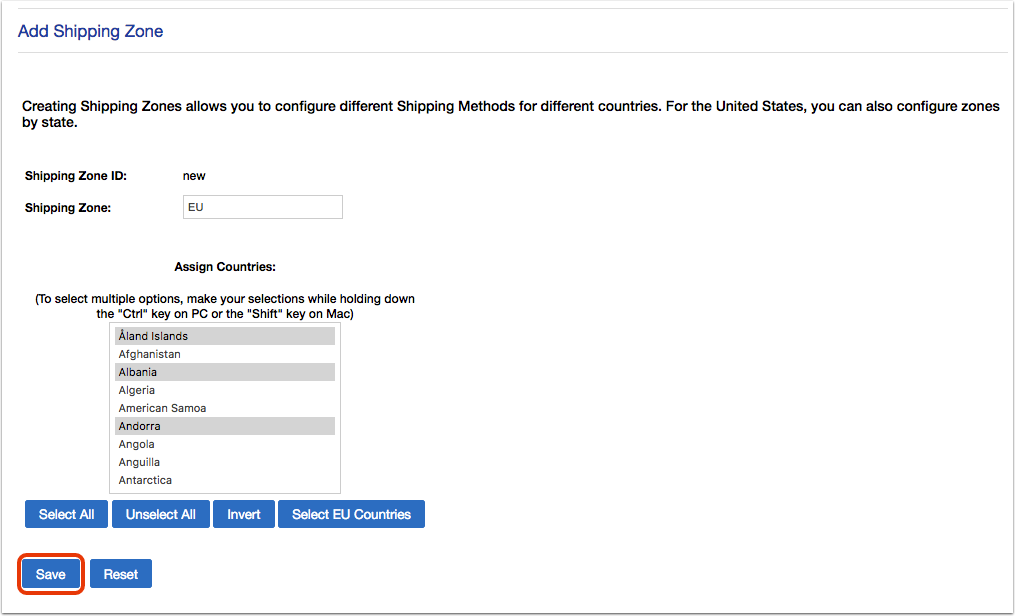Viewport: 1015px width, 616px height.
Task: Select Åland Islands in the country list
Action: coord(225,336)
